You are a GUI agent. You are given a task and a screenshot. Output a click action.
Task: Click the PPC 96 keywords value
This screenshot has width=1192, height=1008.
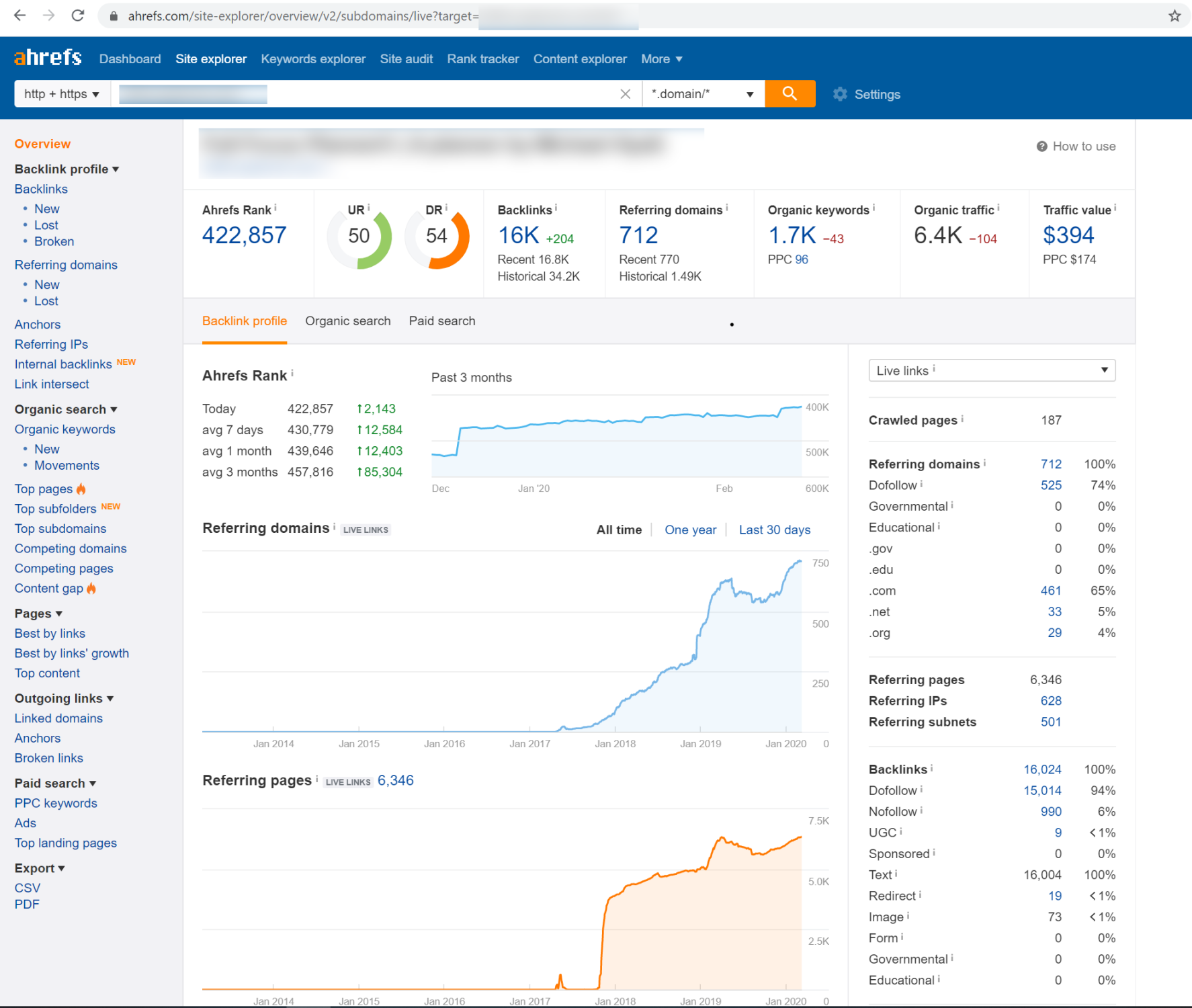click(802, 259)
